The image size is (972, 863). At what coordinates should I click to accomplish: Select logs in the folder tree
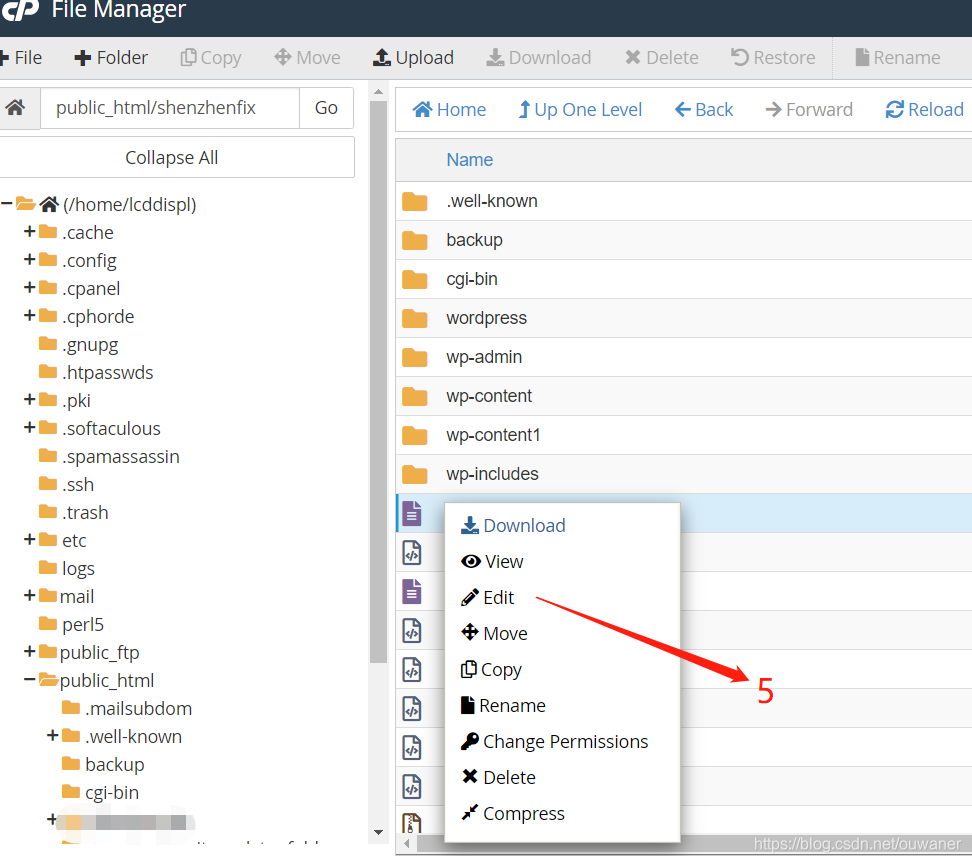(78, 569)
